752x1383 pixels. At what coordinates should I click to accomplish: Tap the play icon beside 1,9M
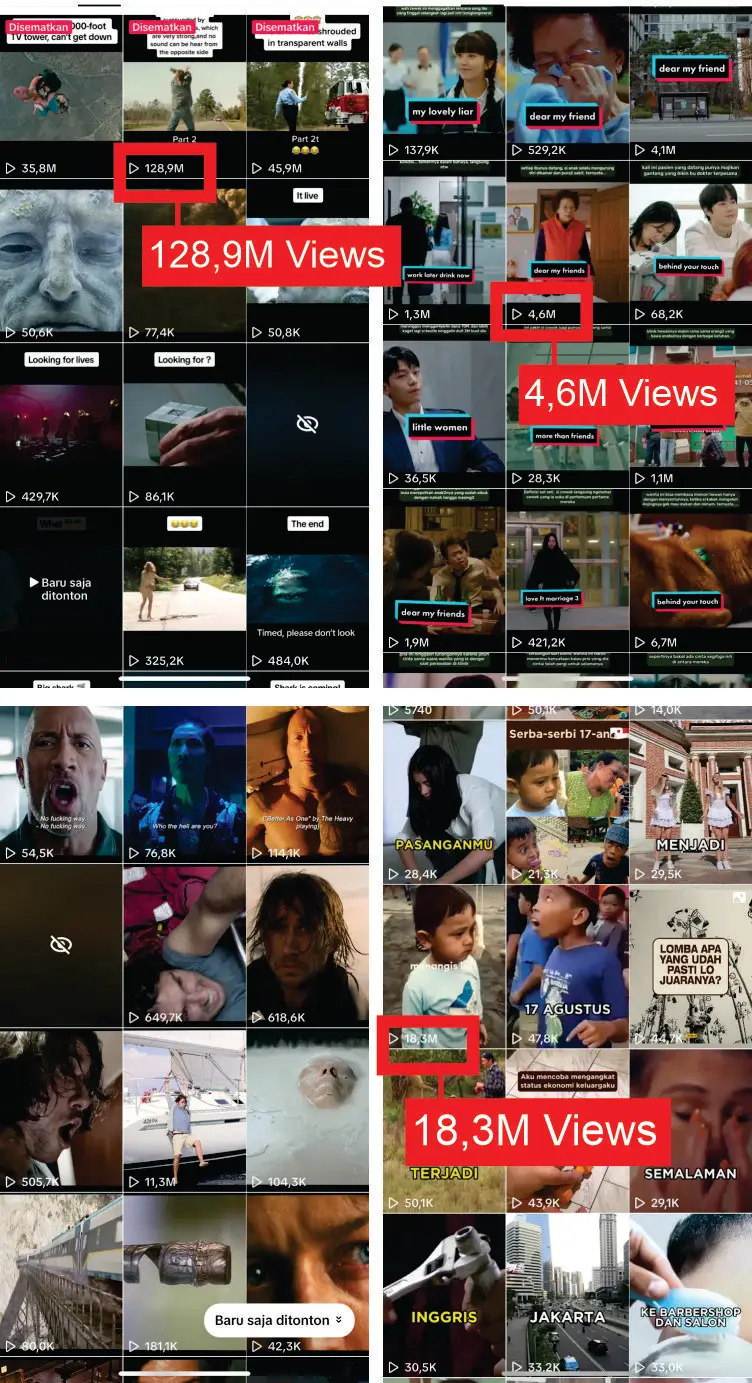click(x=393, y=642)
